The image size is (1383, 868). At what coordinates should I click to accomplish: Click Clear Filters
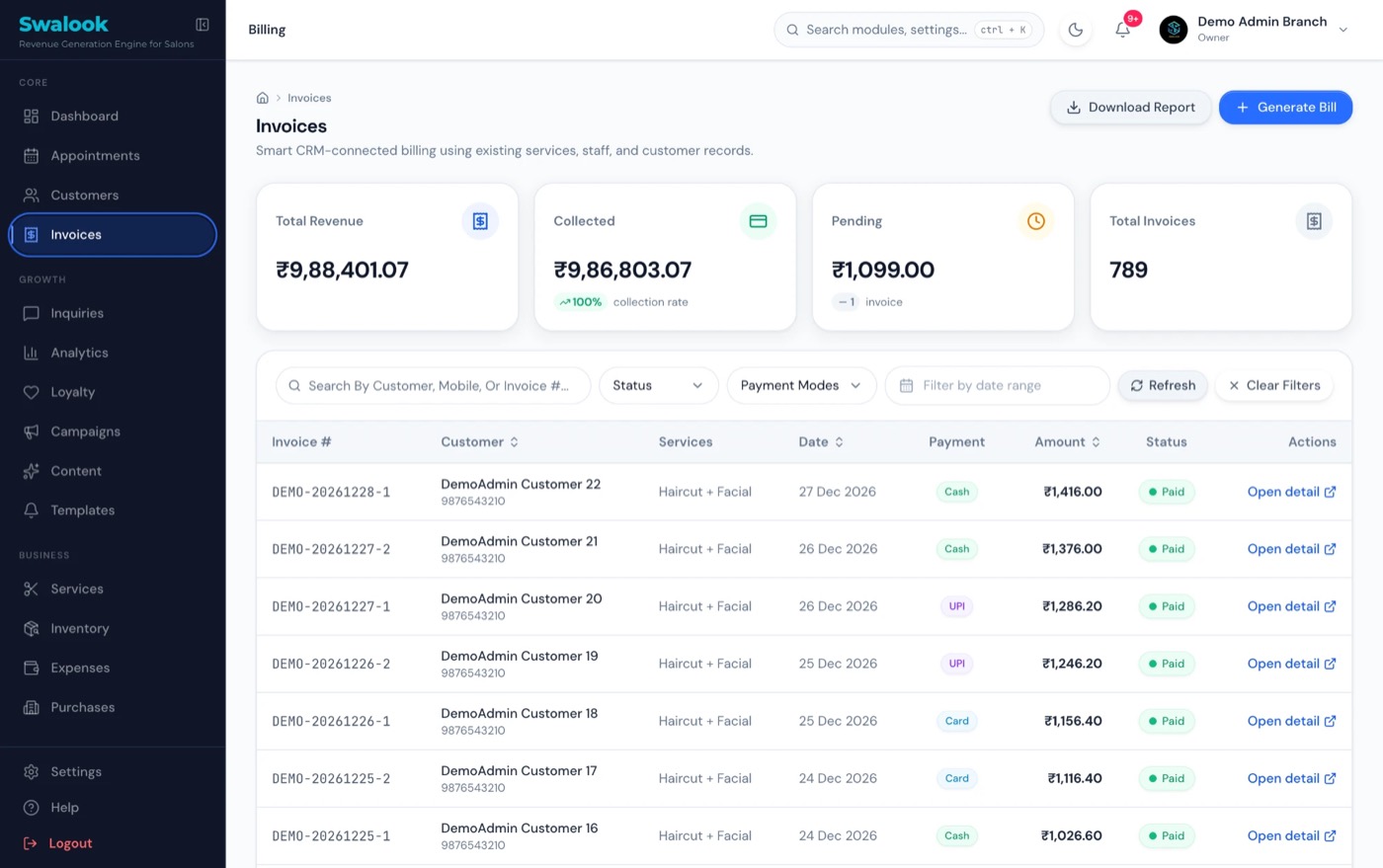1274,385
